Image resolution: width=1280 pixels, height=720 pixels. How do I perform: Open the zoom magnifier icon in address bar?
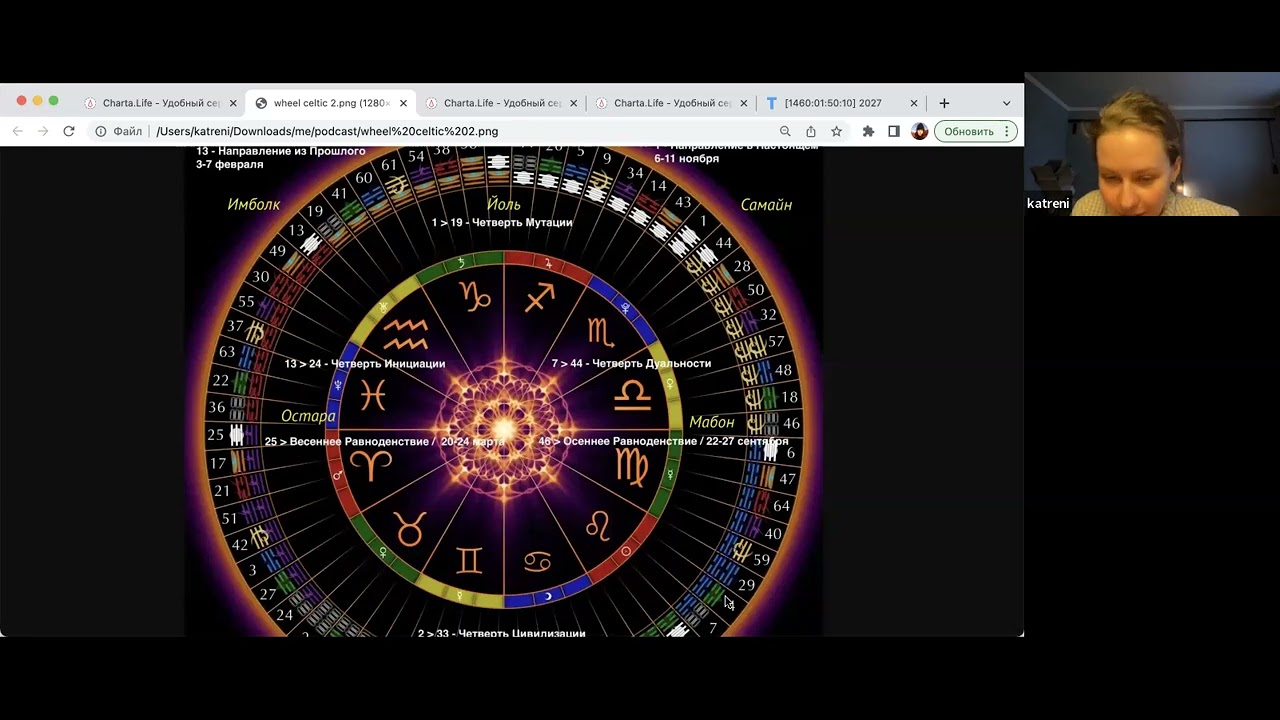click(x=785, y=131)
